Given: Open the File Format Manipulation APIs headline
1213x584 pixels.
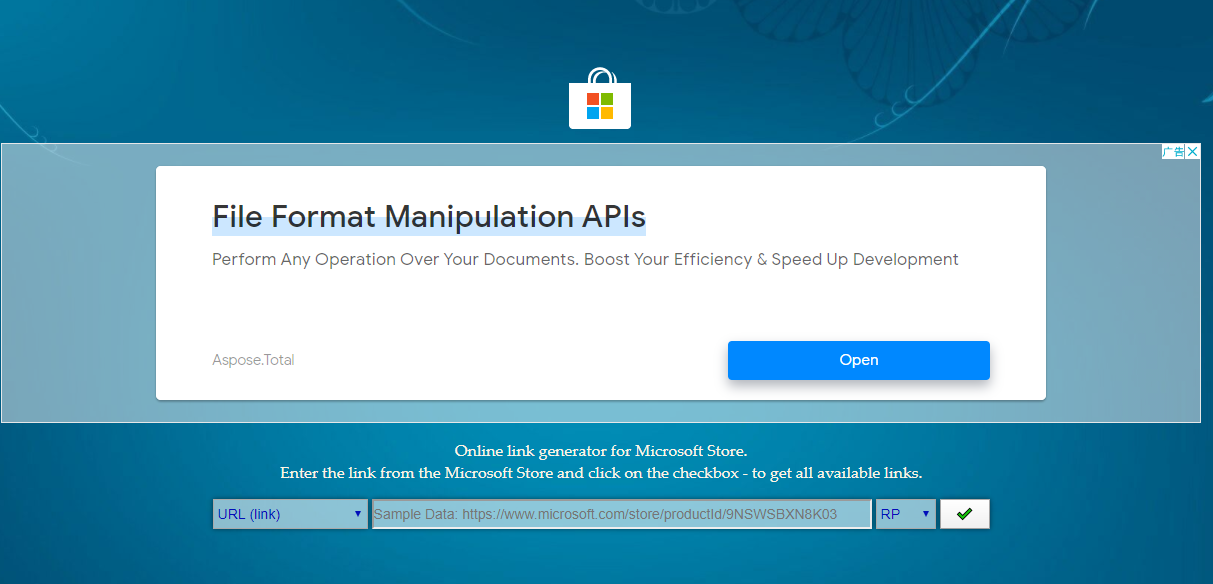Looking at the screenshot, I should [x=429, y=216].
